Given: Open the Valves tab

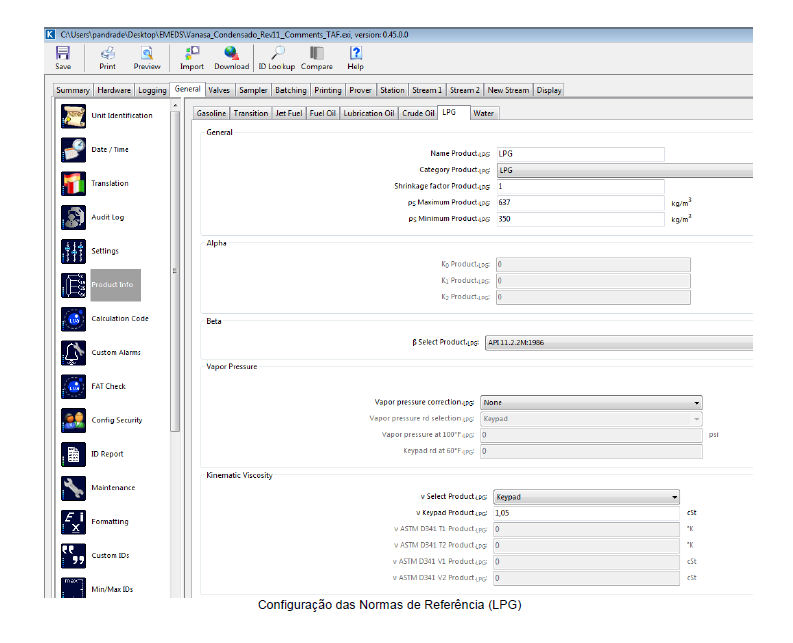Looking at the screenshot, I should click(219, 90).
